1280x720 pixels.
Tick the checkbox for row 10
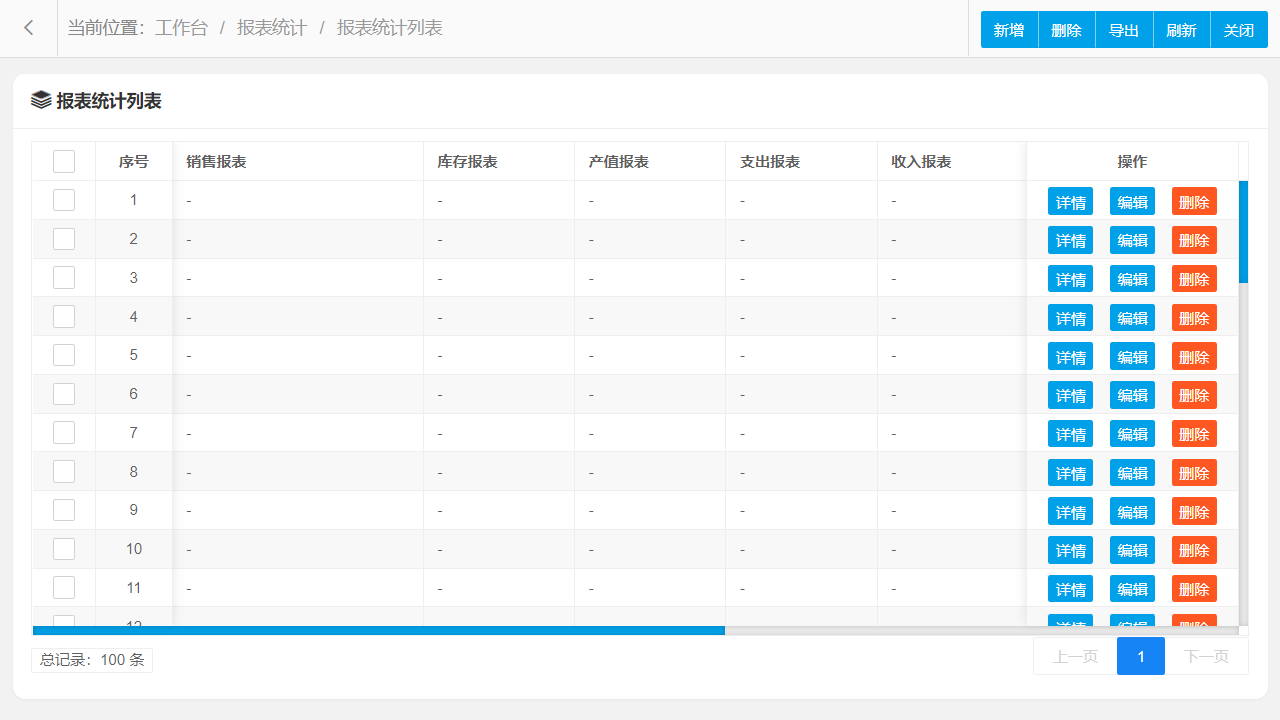click(x=64, y=549)
